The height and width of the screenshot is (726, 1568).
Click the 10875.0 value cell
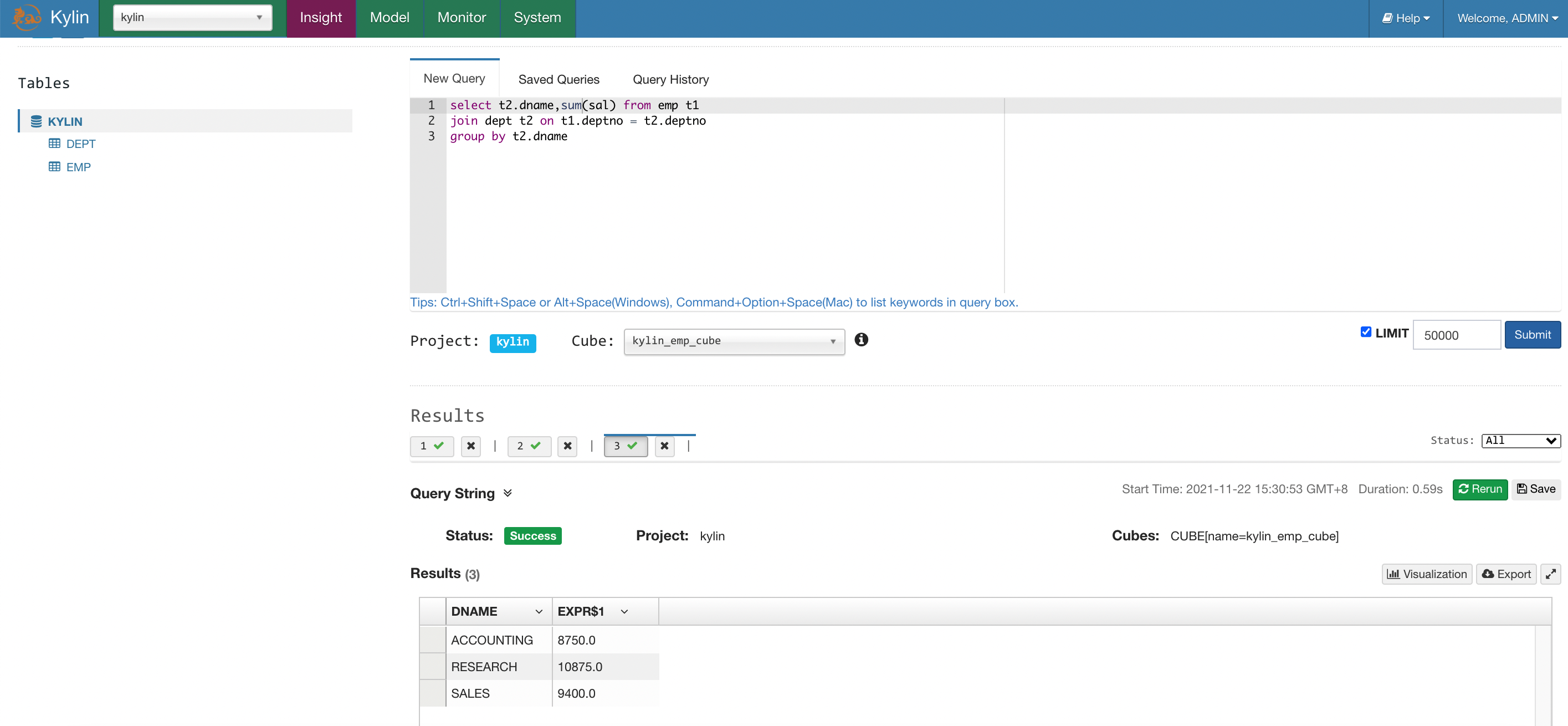(x=605, y=667)
